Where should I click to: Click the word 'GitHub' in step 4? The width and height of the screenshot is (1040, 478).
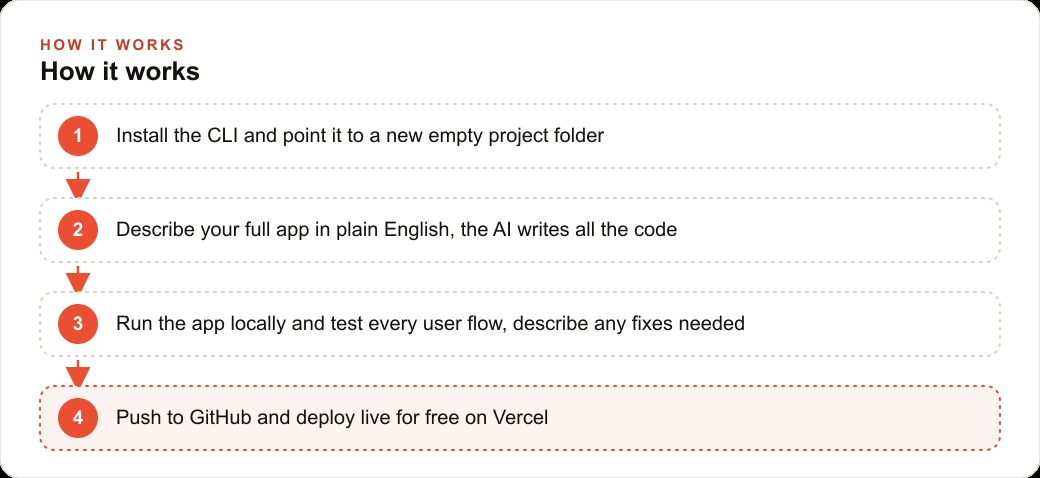pos(221,418)
